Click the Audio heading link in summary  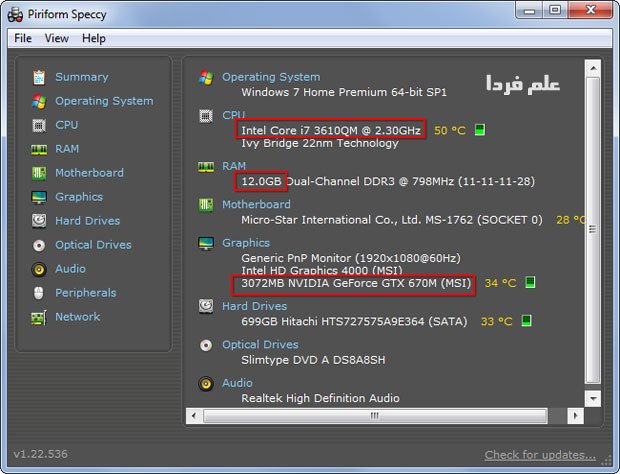[x=237, y=383]
